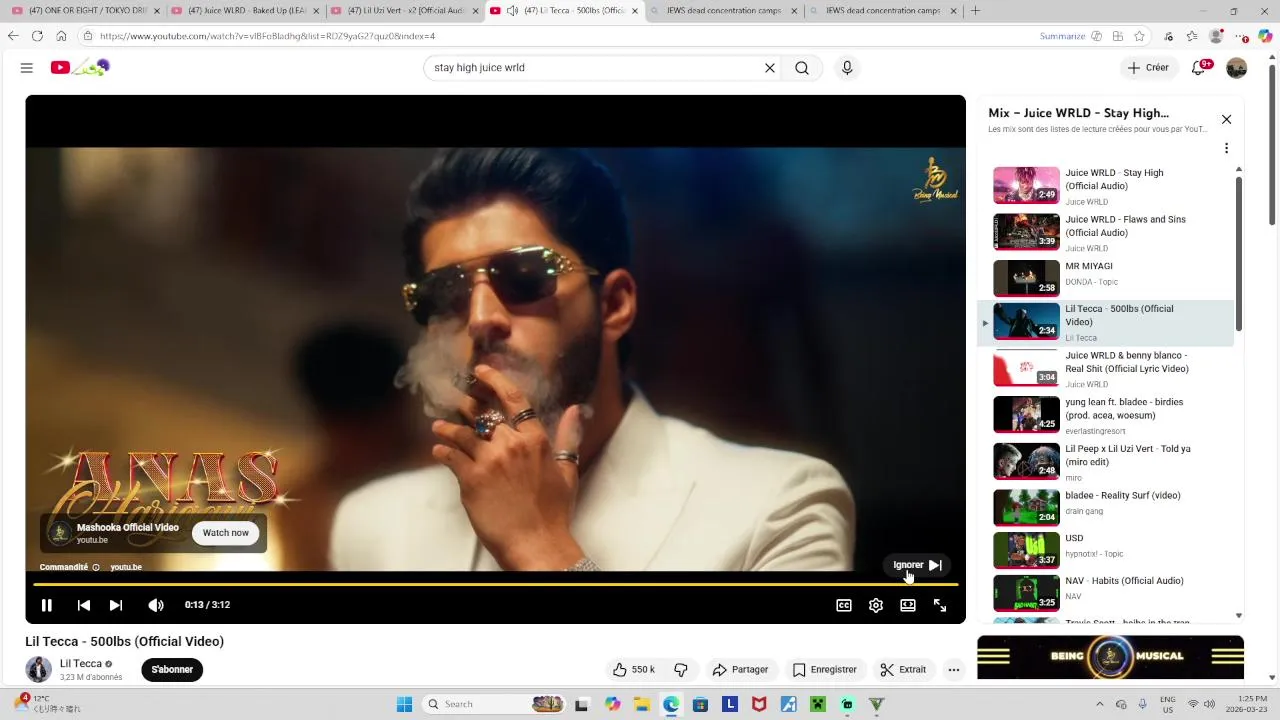Run the search with the magnifier button

[x=802, y=68]
